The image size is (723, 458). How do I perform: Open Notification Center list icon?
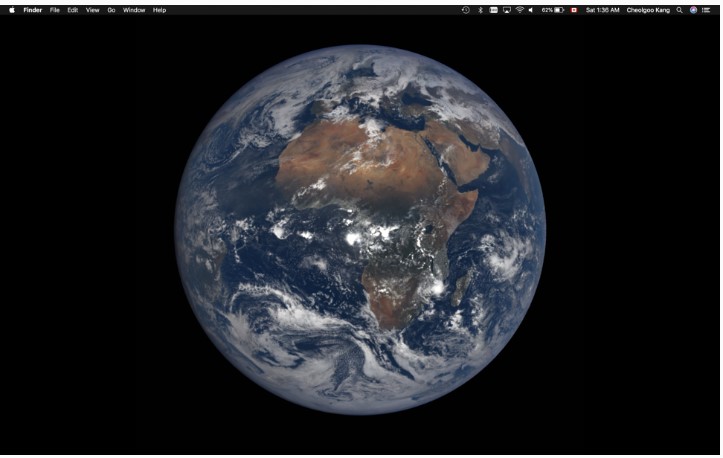(x=706, y=10)
